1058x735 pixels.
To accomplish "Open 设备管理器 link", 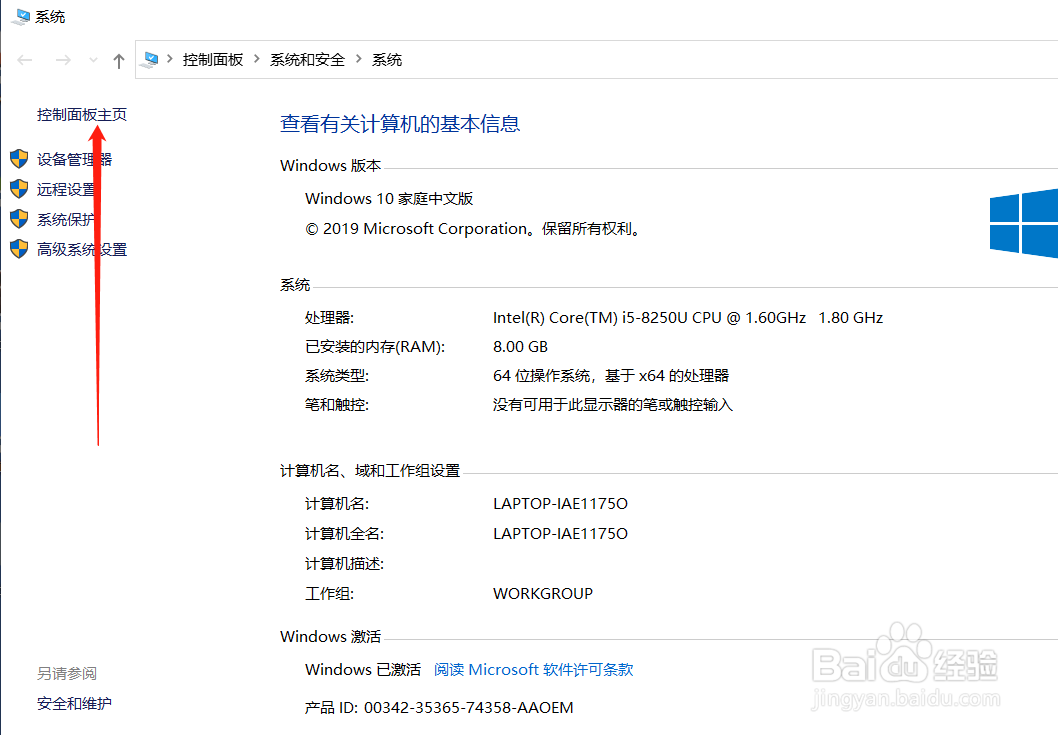I will coord(74,159).
